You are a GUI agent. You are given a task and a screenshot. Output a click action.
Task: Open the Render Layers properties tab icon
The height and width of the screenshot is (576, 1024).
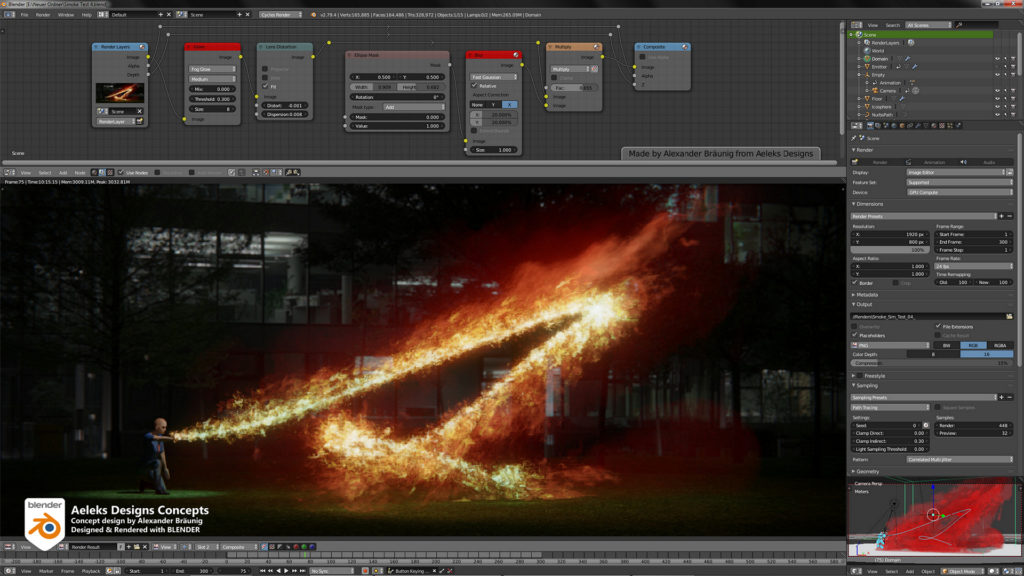click(878, 125)
